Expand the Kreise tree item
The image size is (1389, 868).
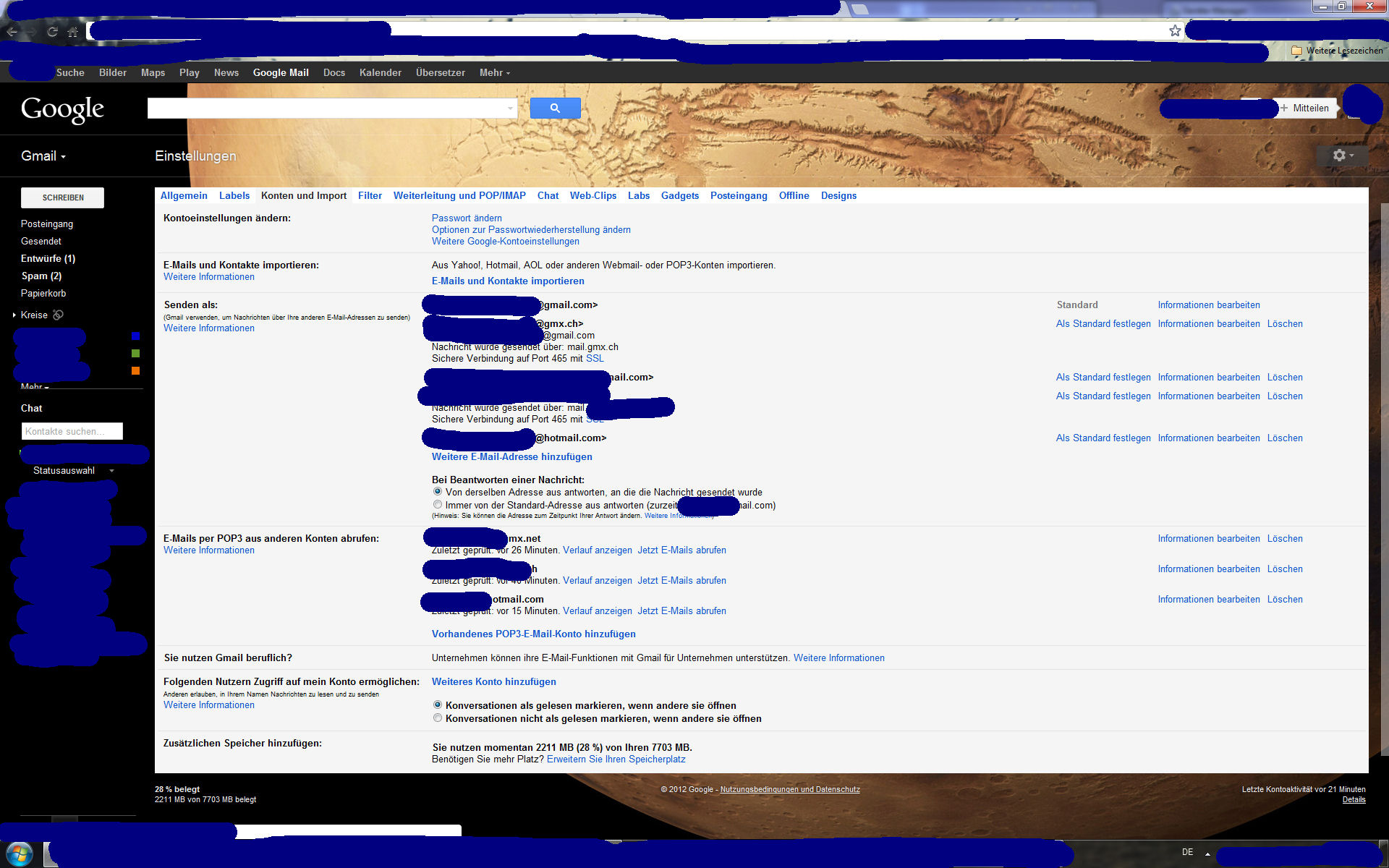point(14,315)
